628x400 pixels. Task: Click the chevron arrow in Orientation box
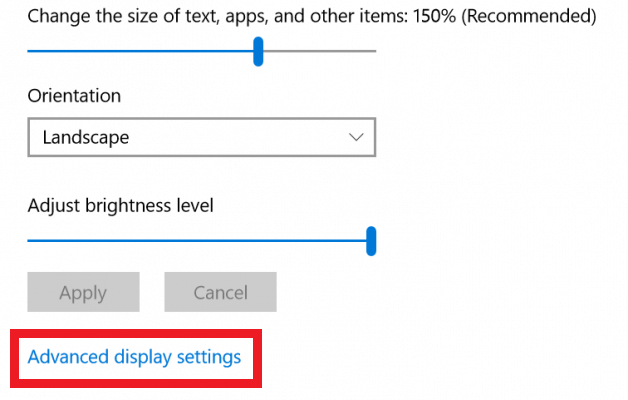(x=356, y=138)
